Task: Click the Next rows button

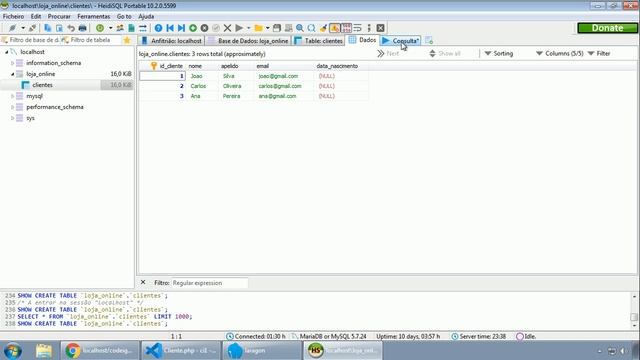Action: click(388, 53)
